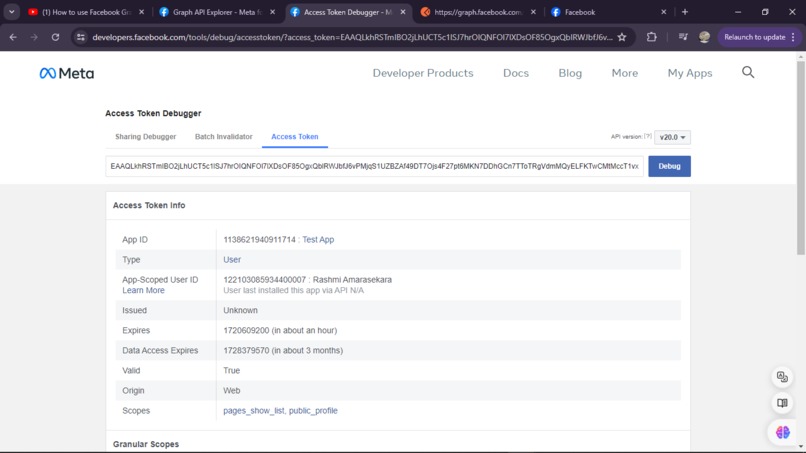
Task: Focus the access token input field
Action: coord(374,166)
